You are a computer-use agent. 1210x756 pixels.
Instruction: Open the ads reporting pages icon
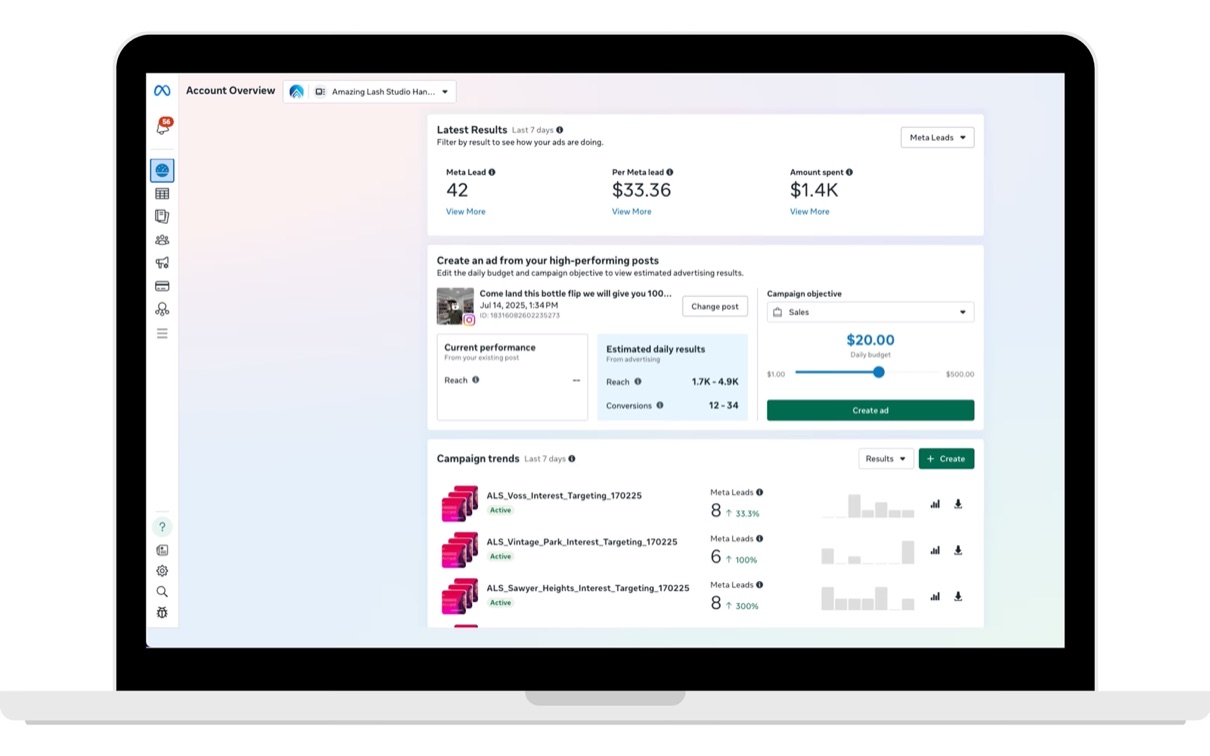tap(162, 216)
